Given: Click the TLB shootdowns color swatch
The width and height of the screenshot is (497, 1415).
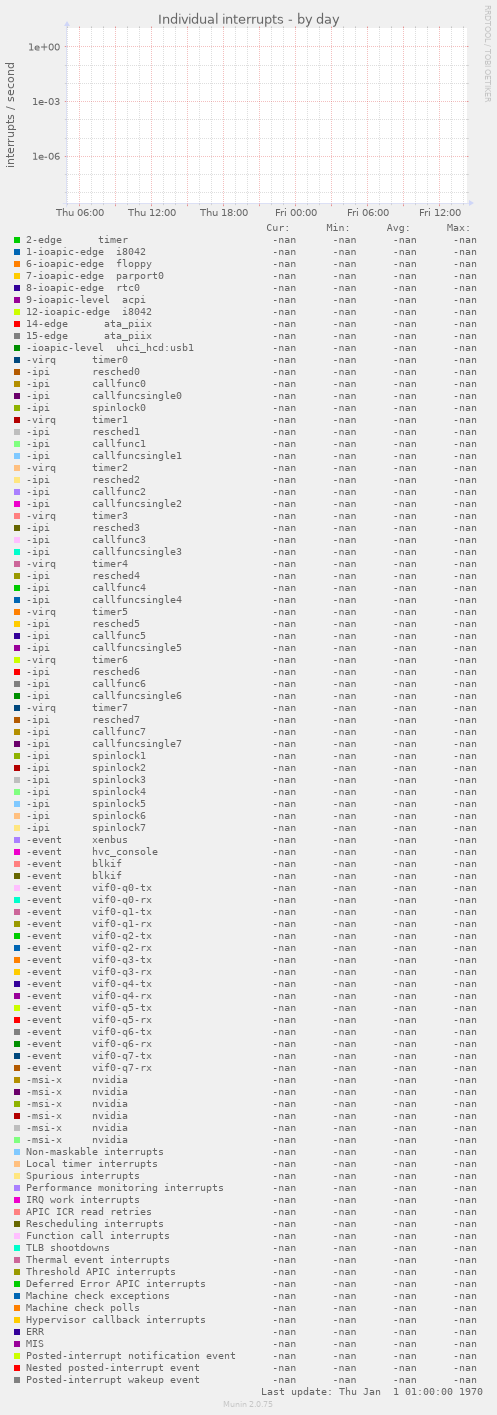Looking at the screenshot, I should tap(17, 1248).
